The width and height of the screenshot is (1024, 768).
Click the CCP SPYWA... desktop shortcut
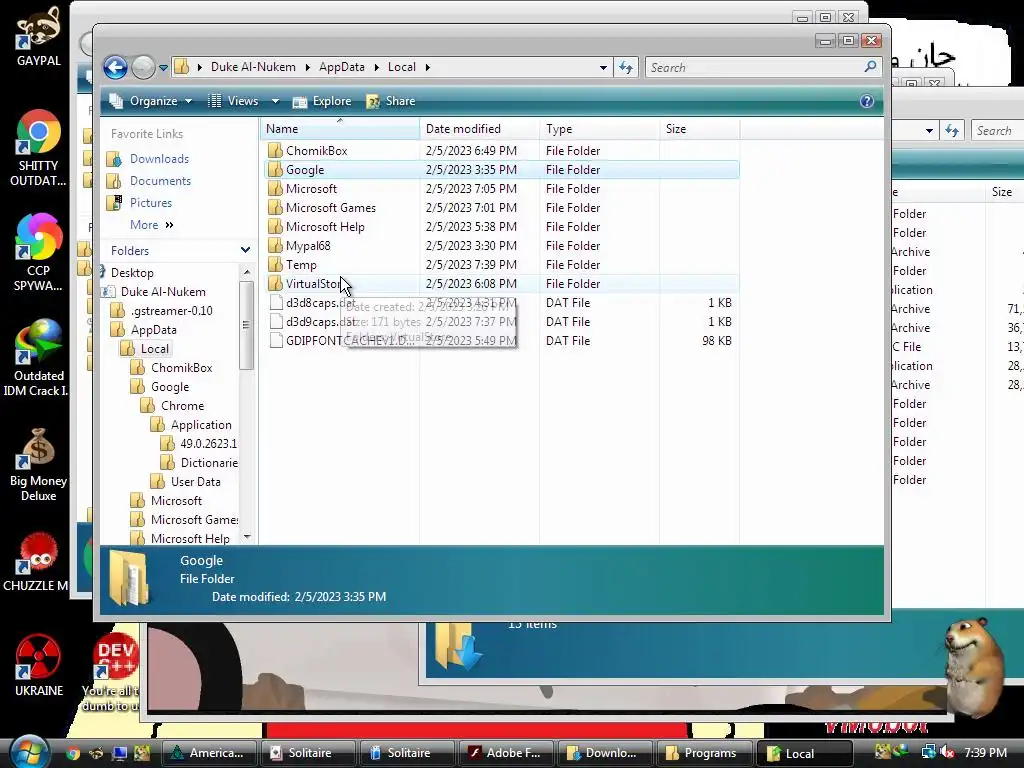[39, 252]
